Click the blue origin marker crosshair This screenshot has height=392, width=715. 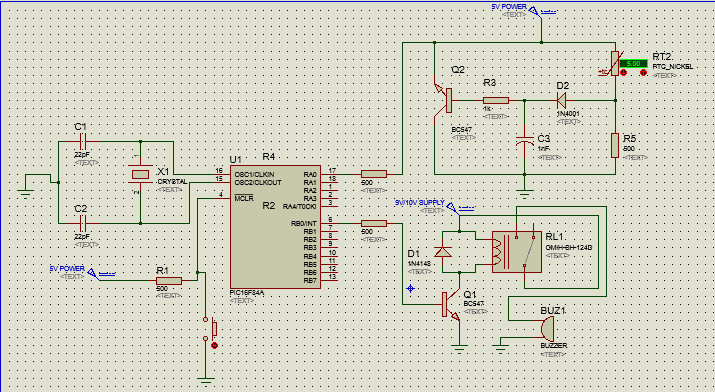[x=410, y=289]
